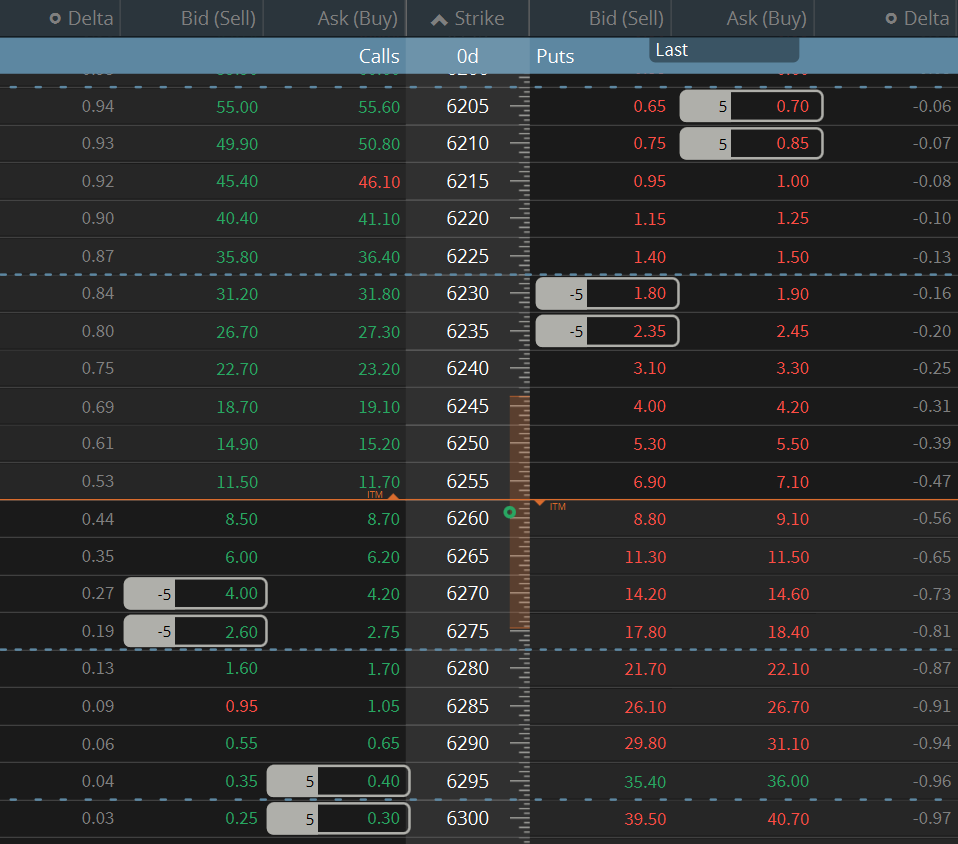Click the 6220 call bid 40.40
The width and height of the screenshot is (958, 844).
click(x=237, y=218)
